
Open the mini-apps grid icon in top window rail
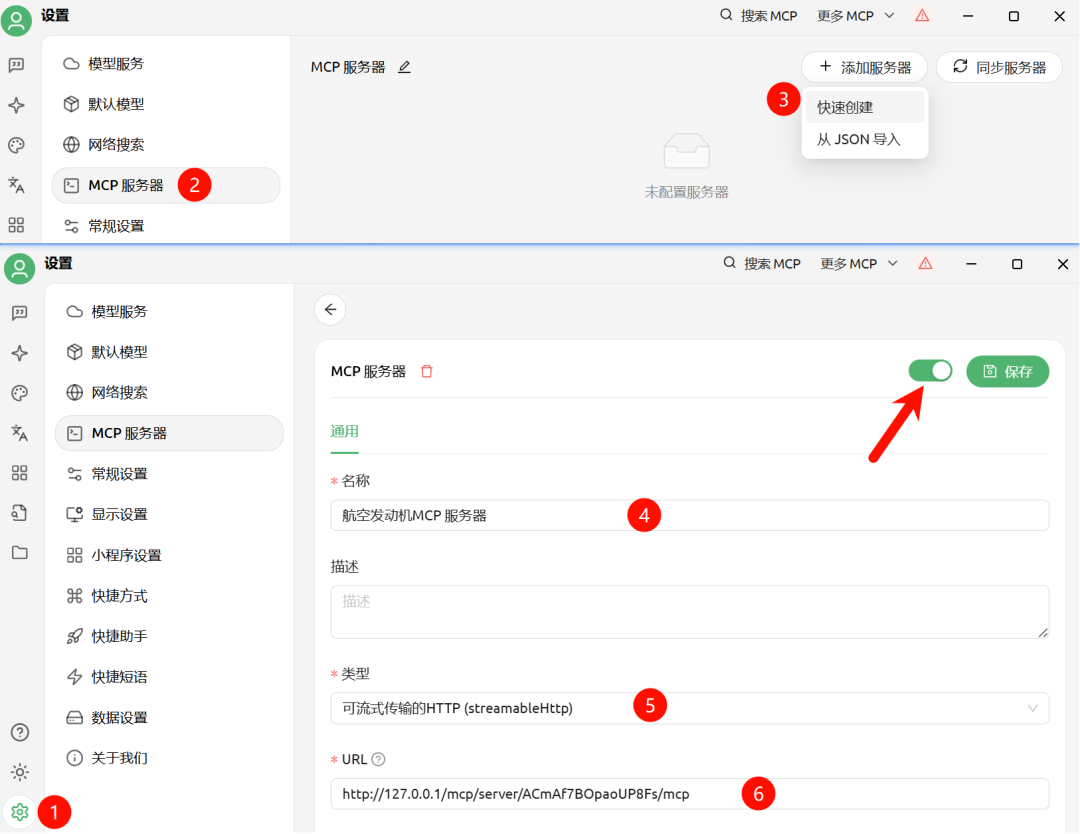[x=17, y=225]
